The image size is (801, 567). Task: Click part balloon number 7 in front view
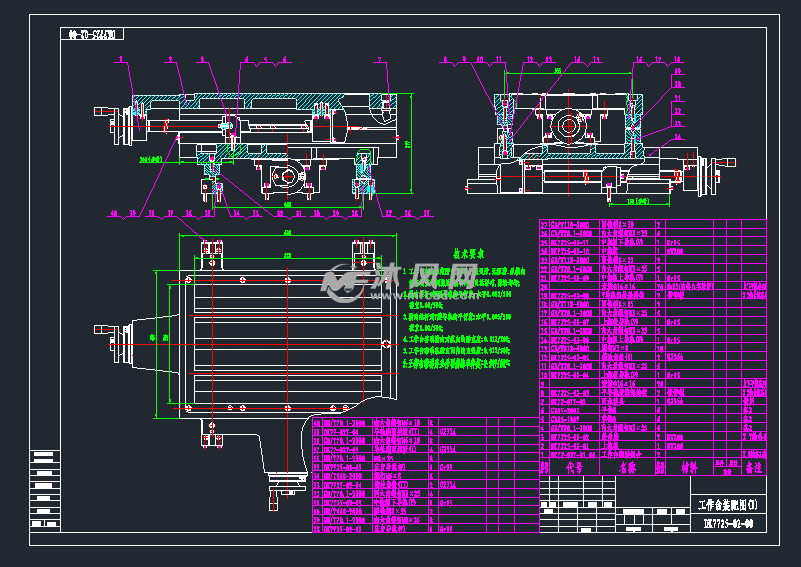click(381, 61)
